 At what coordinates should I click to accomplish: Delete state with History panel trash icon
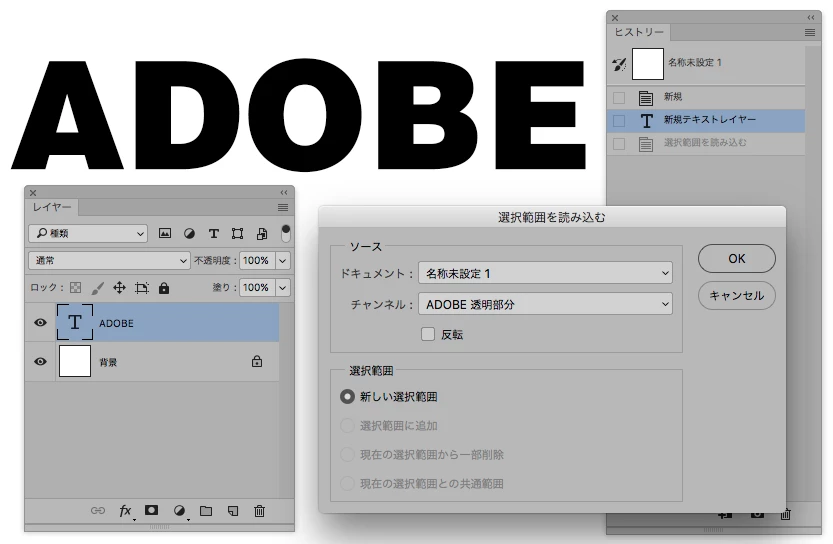(786, 514)
